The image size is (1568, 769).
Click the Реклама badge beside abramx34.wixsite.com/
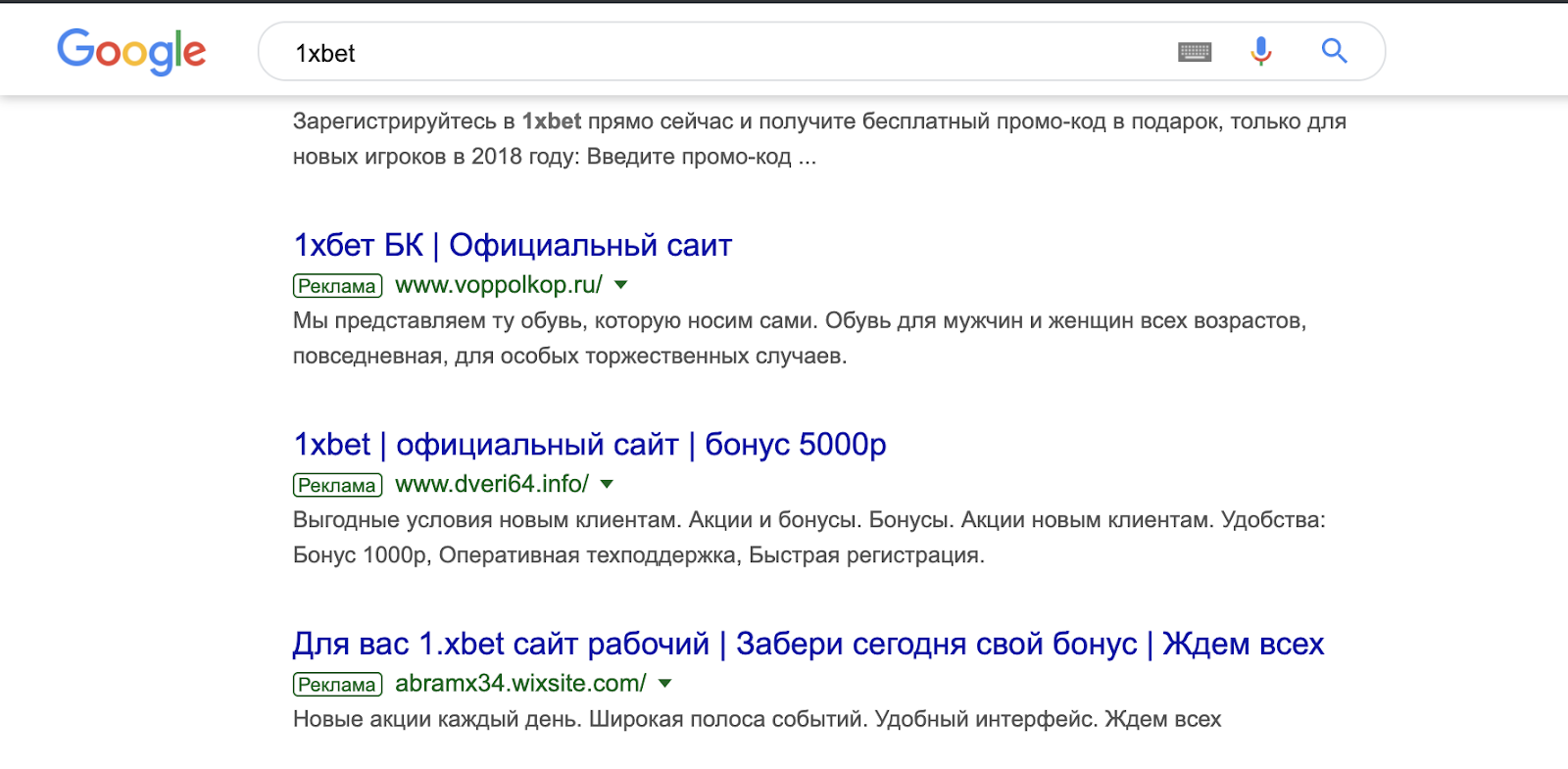pos(337,685)
